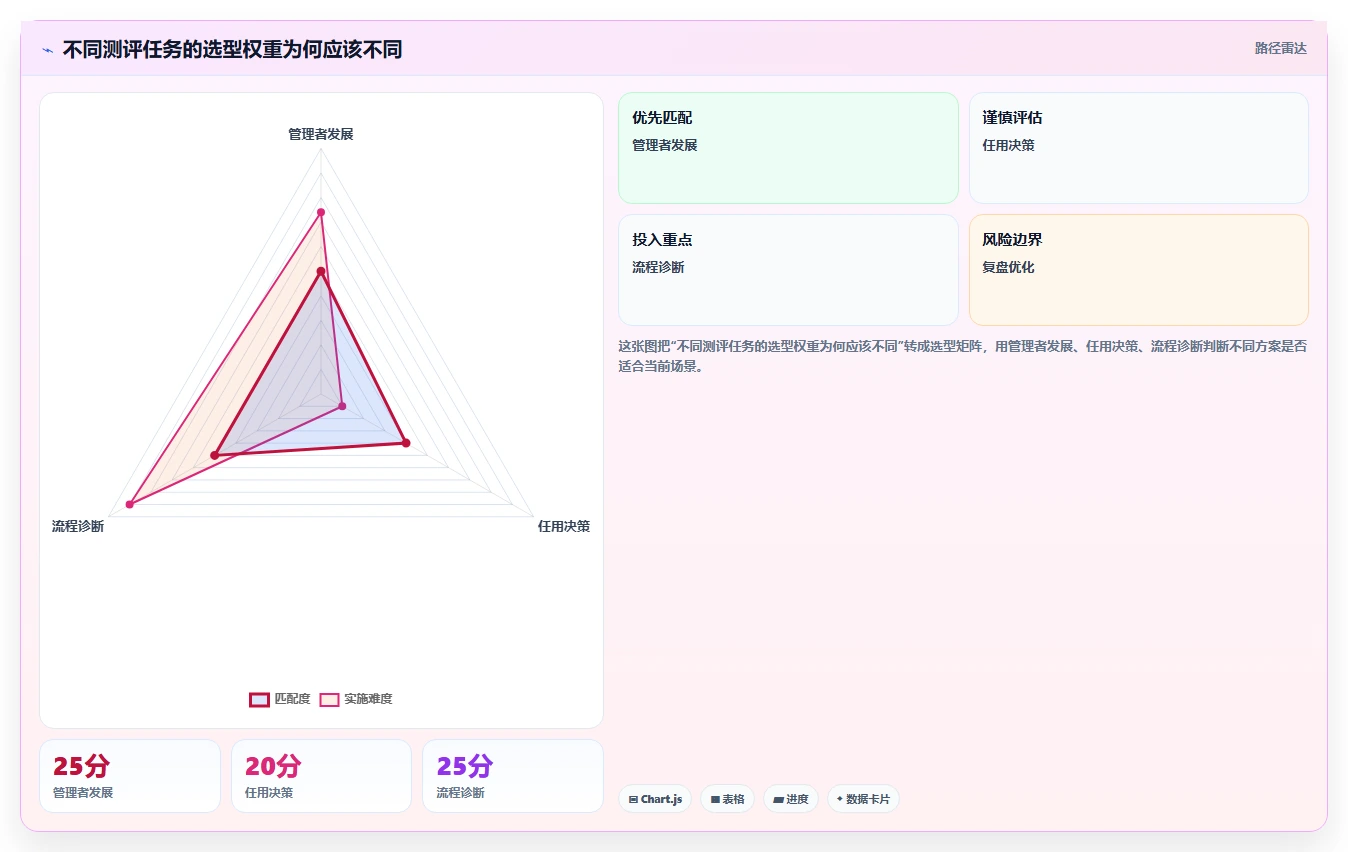Viewport: 1348px width, 852px height.
Task: Click 复盘优化 text in 风险边界 card
Action: [1008, 267]
